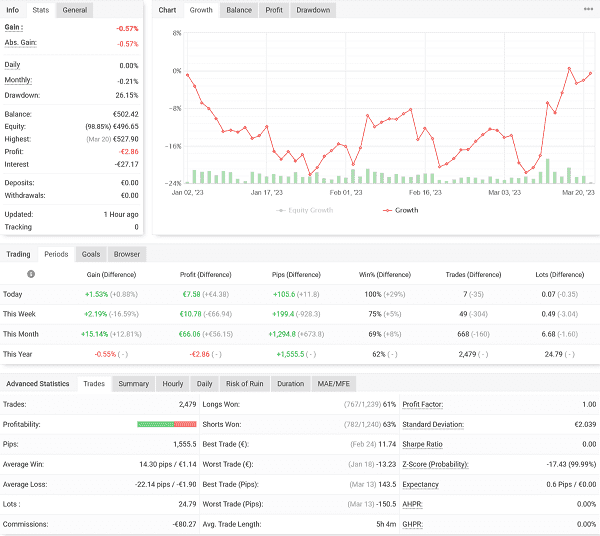Click the Avg. Trade Length value 5h 4m
The width and height of the screenshot is (600, 536).
tap(386, 524)
